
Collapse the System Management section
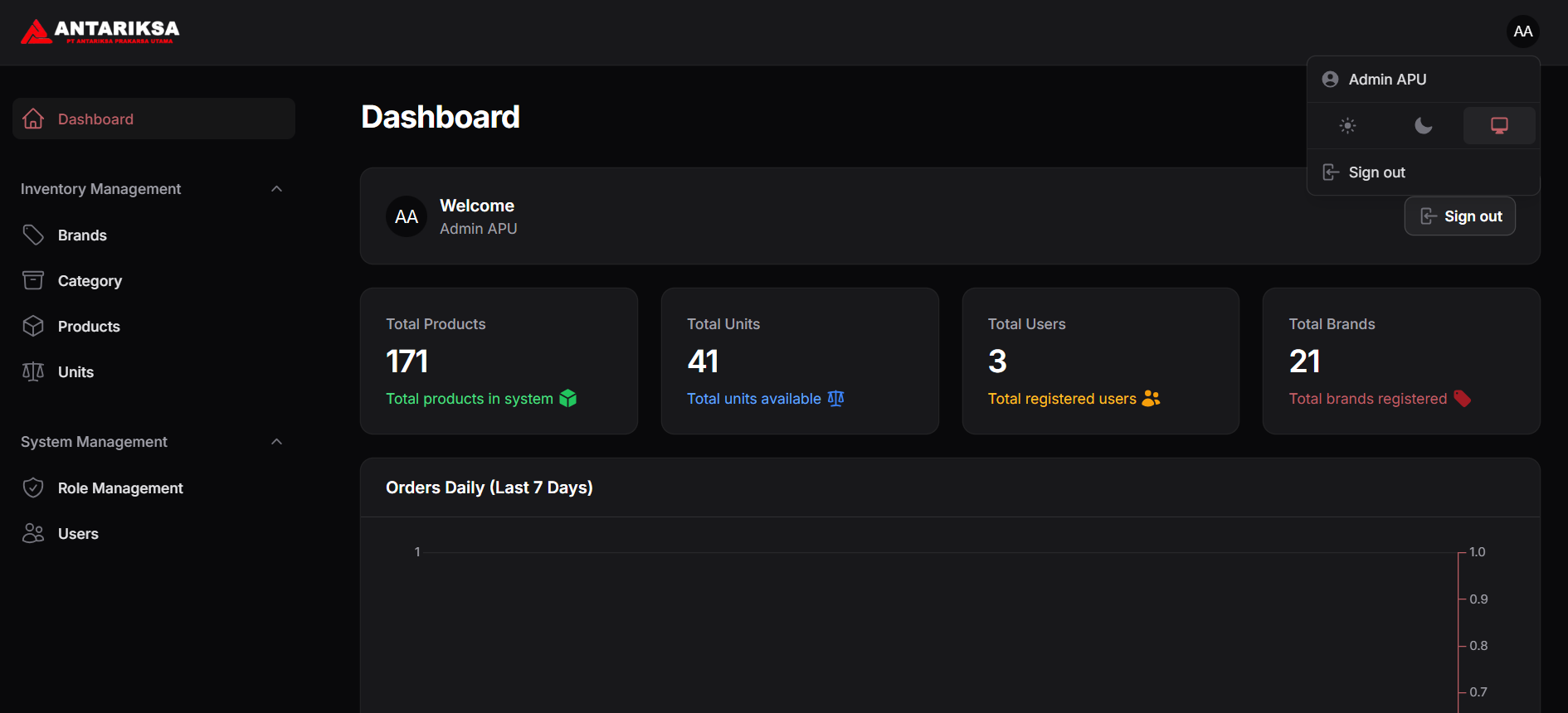277,442
